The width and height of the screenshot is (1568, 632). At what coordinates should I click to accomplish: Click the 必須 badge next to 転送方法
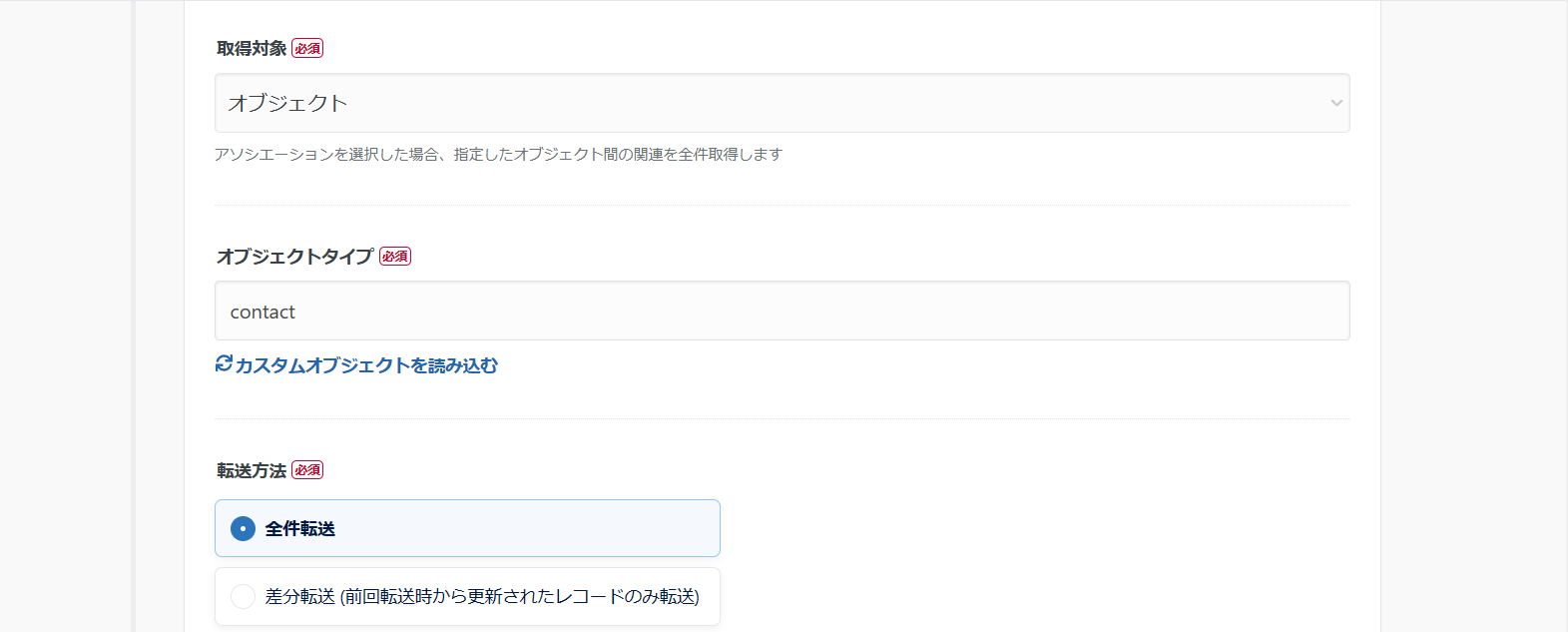[307, 470]
